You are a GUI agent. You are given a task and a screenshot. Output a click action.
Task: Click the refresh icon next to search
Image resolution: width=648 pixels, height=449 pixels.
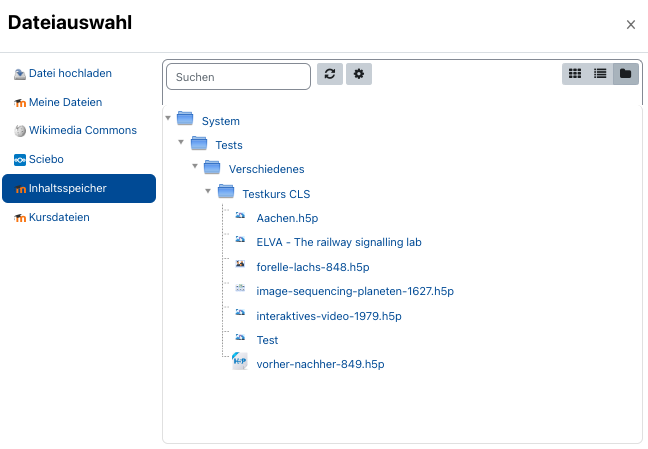tap(329, 75)
